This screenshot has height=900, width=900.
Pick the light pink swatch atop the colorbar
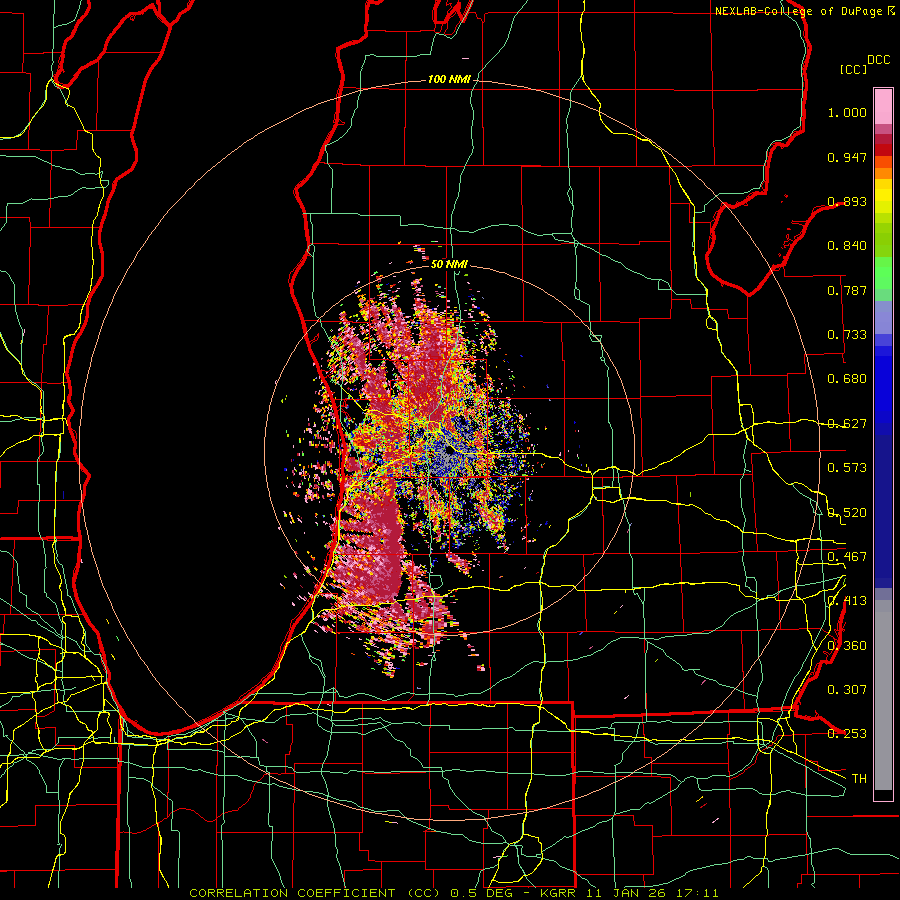pos(883,107)
